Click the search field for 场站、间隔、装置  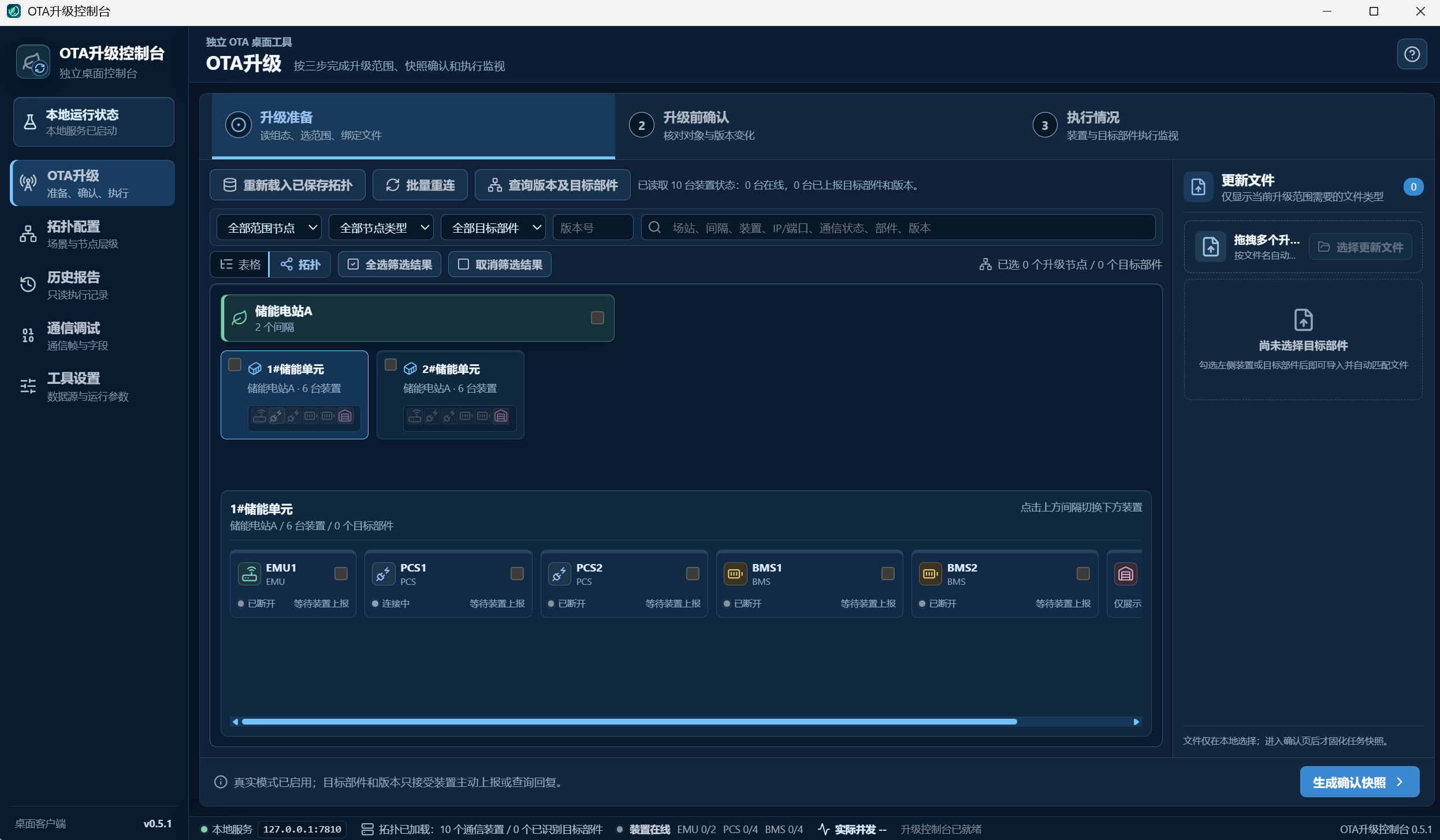point(898,227)
